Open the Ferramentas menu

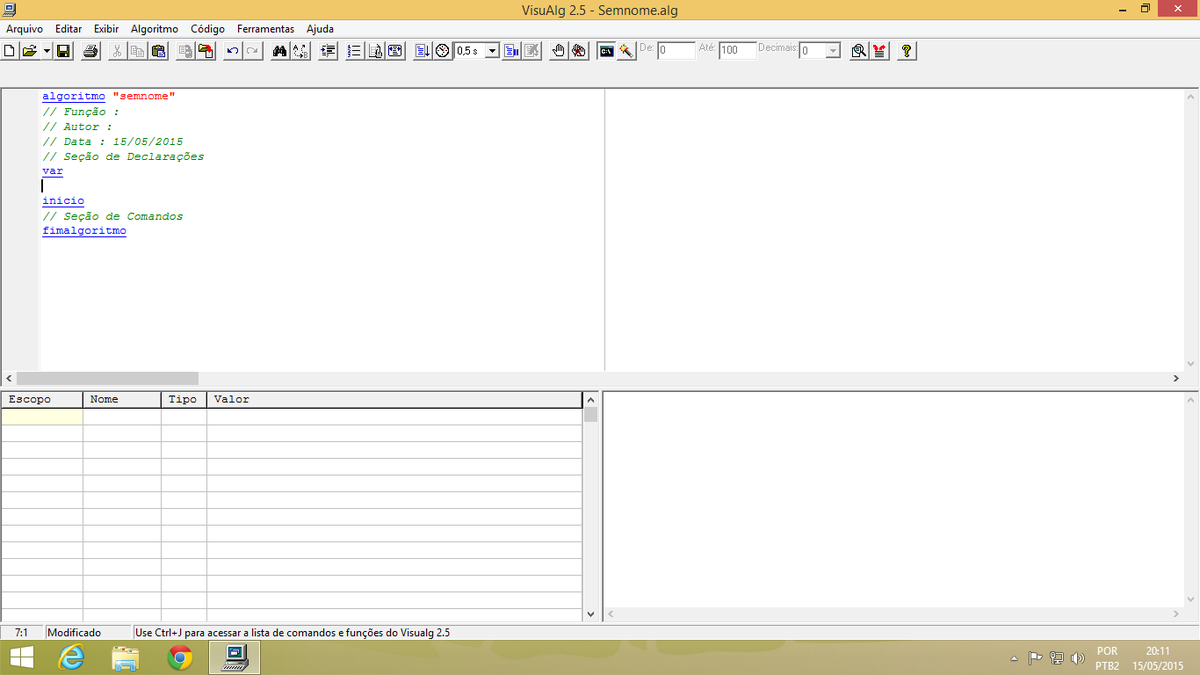pyautogui.click(x=265, y=28)
